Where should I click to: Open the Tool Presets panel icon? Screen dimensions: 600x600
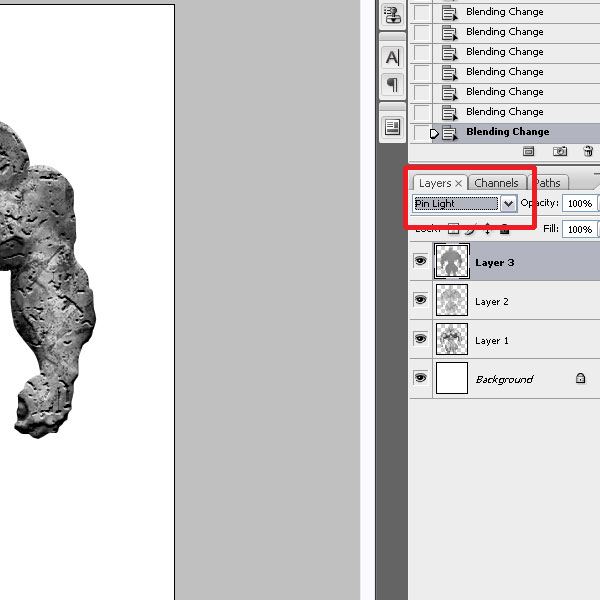[393, 15]
